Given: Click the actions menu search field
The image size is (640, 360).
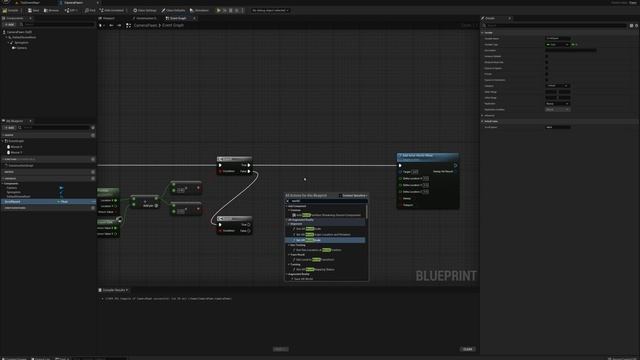Looking at the screenshot, I should click(x=327, y=201).
